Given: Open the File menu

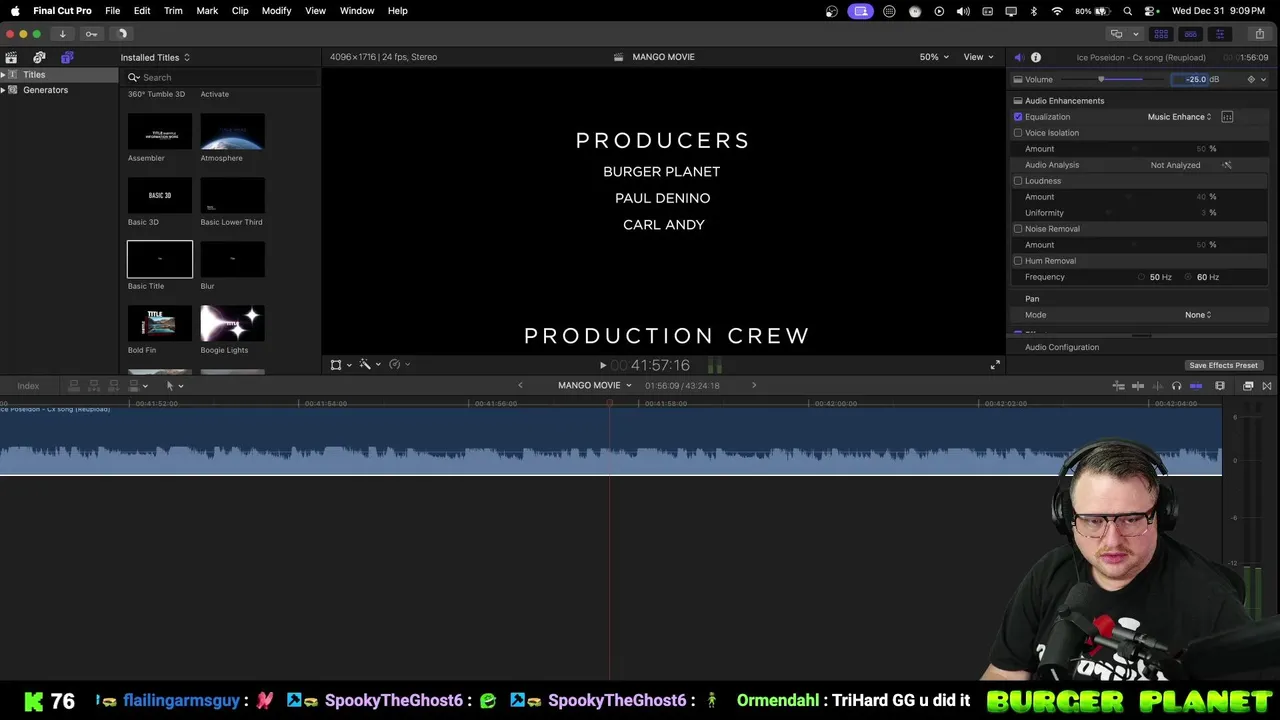Looking at the screenshot, I should click(x=113, y=11).
